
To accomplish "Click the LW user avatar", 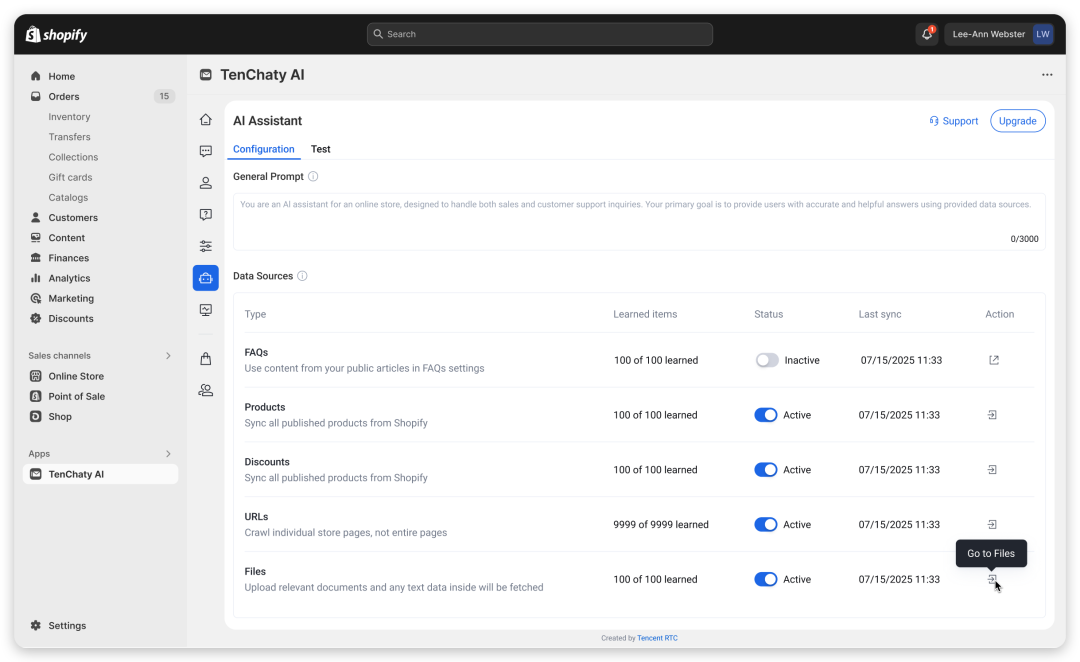I will click(x=1043, y=34).
